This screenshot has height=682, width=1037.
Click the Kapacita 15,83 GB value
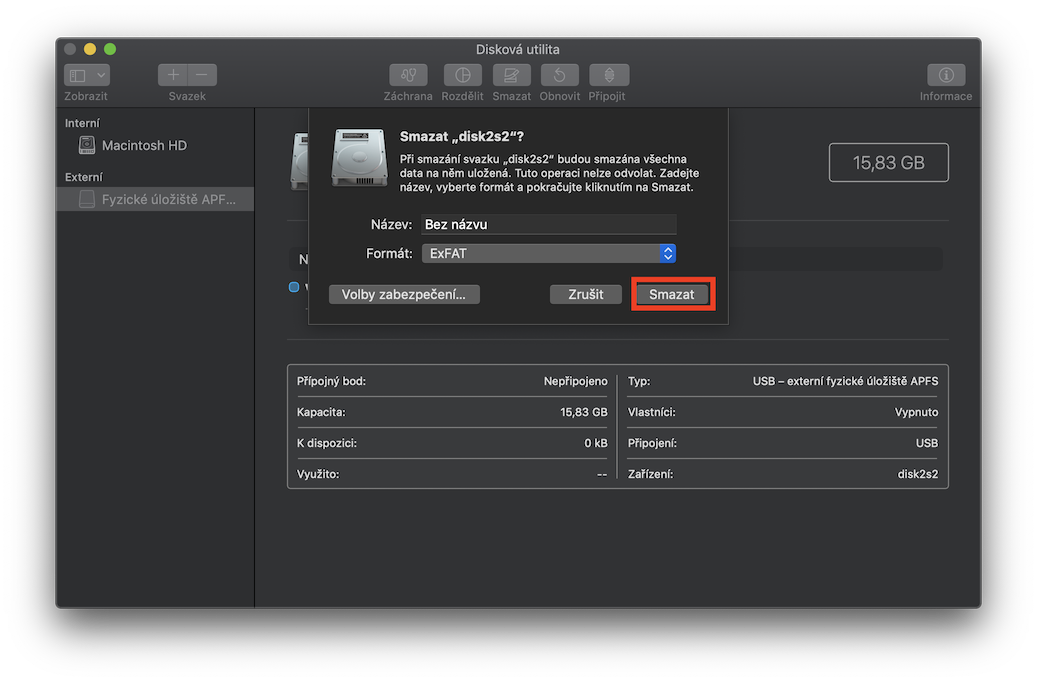point(583,412)
